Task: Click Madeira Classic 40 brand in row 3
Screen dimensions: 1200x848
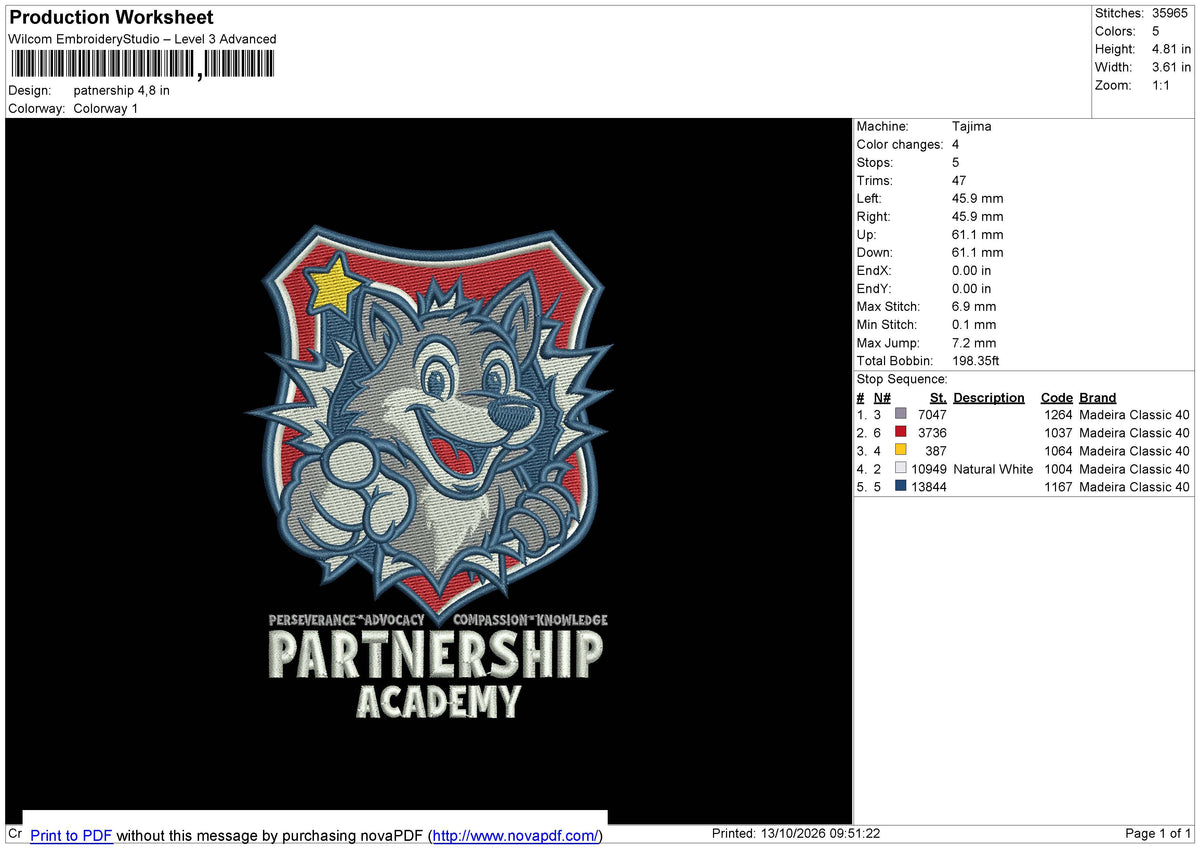Action: [x=1134, y=450]
